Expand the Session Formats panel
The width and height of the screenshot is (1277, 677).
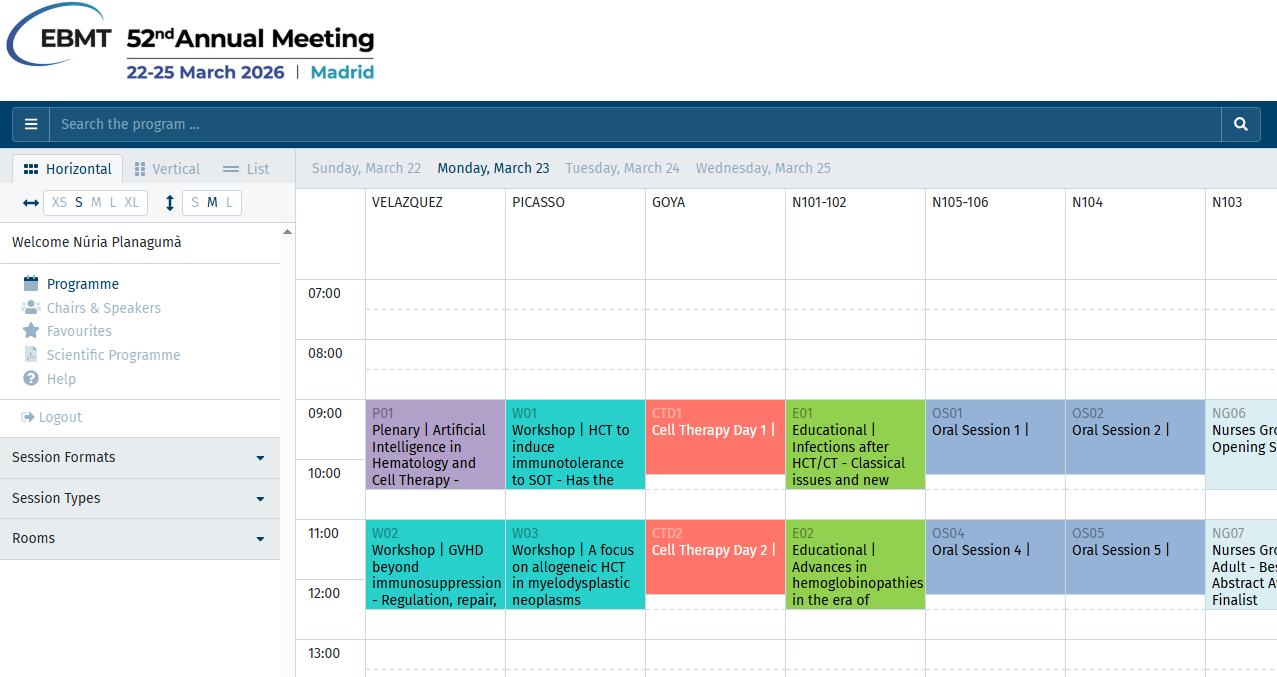(x=140, y=458)
